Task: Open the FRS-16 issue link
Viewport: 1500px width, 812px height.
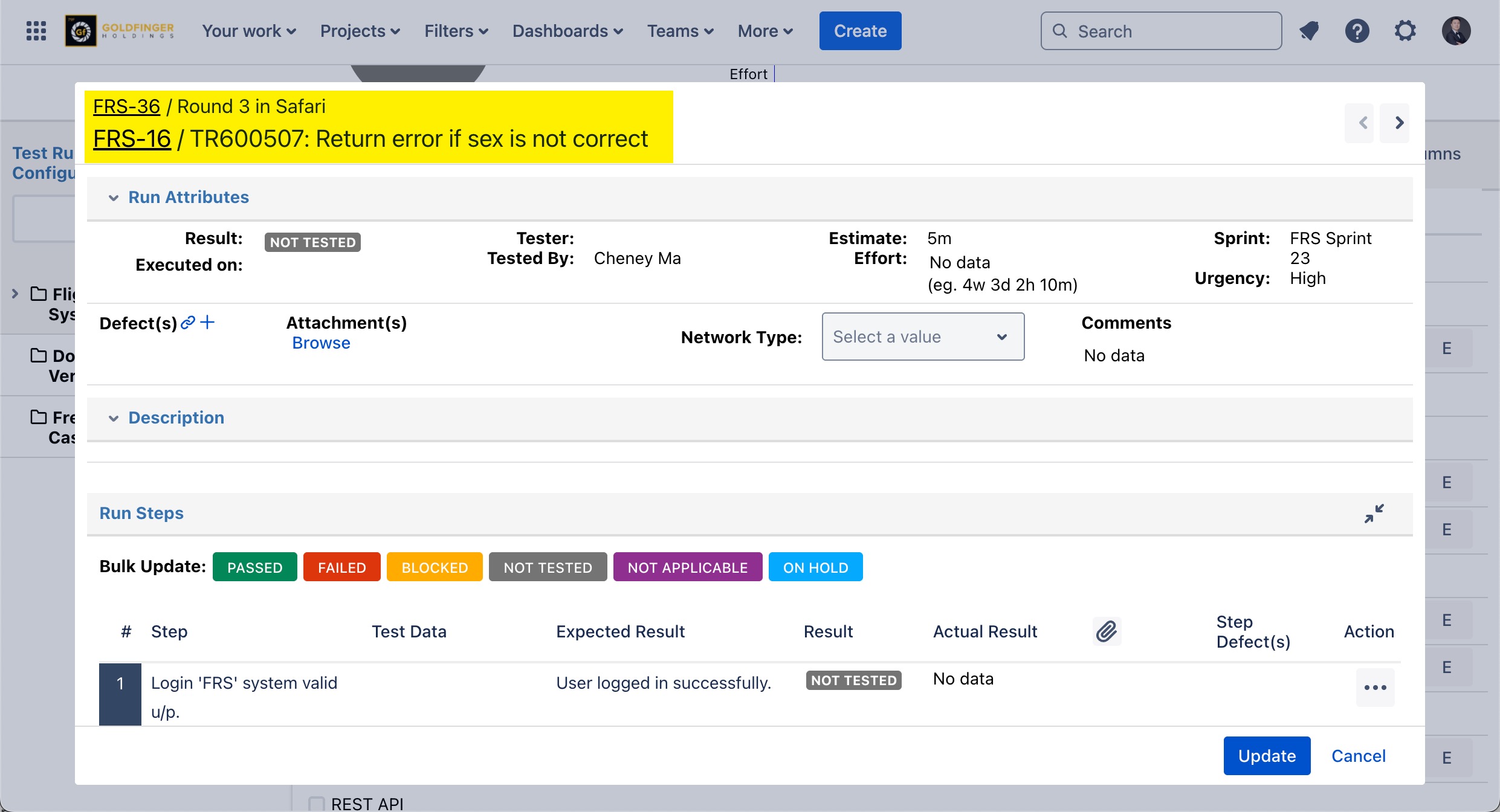Action: click(132, 139)
